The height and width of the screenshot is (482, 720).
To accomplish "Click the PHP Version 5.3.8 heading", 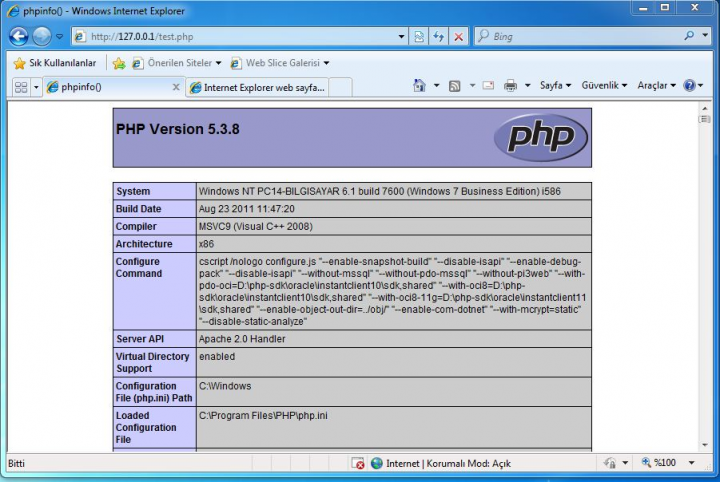I will pos(178,129).
